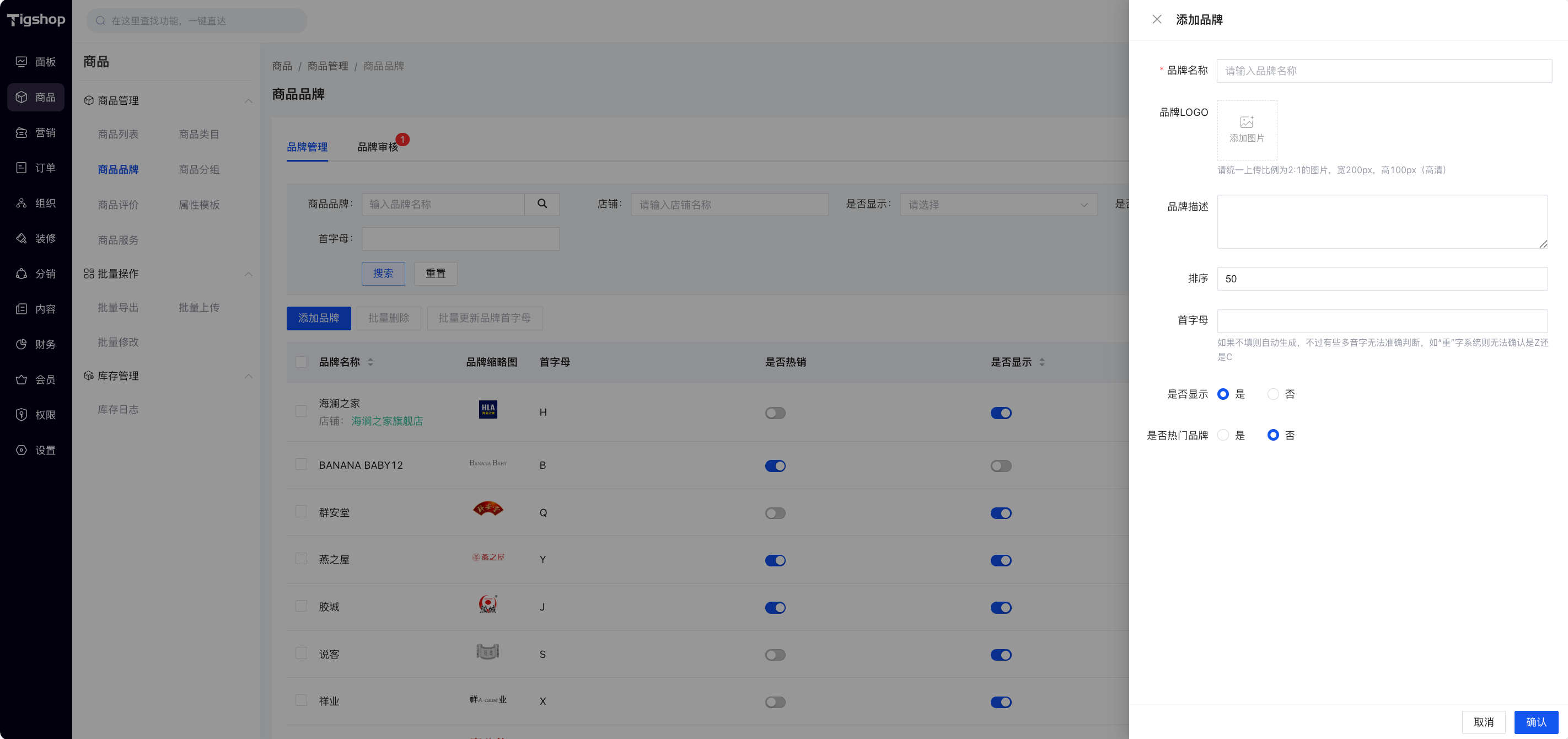Image resolution: width=1568 pixels, height=739 pixels.
Task: Collapse the 批量操作 menu group
Action: click(248, 274)
